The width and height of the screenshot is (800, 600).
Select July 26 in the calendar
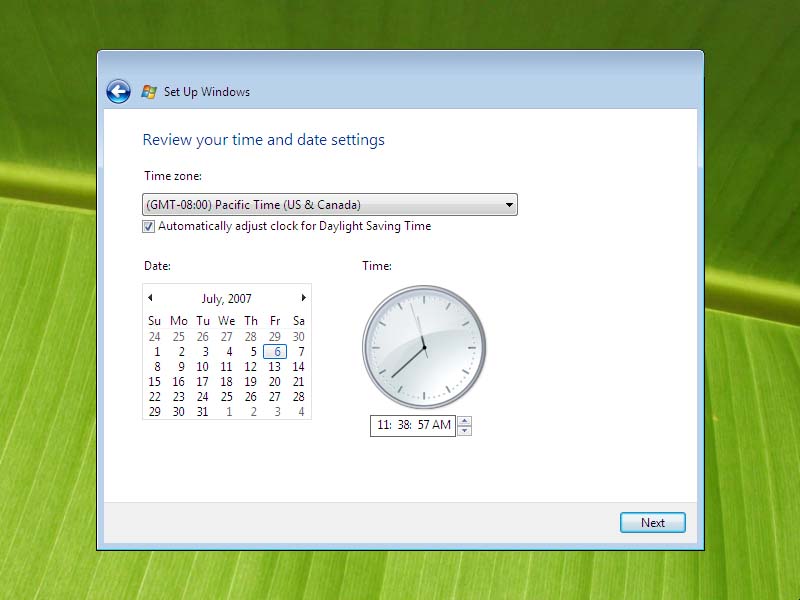click(x=251, y=397)
